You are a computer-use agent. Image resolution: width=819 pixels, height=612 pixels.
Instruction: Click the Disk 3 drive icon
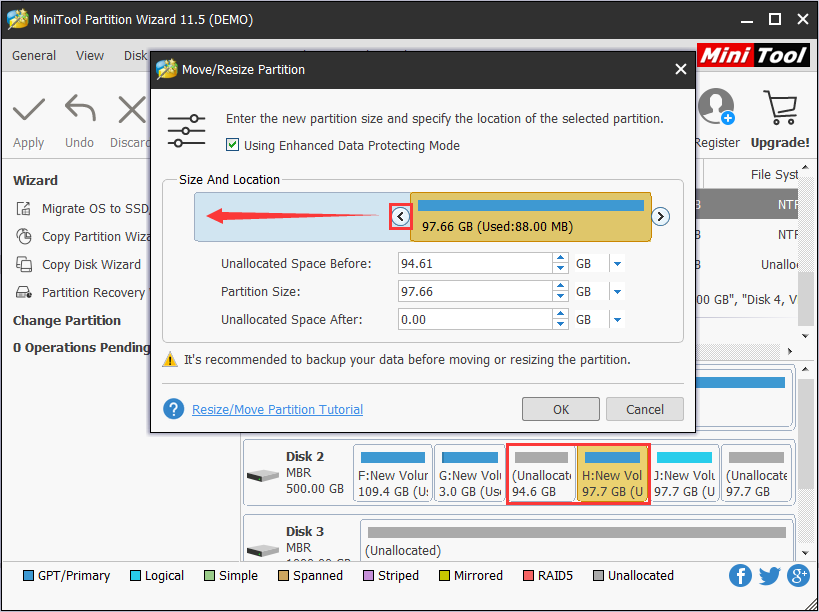(x=263, y=550)
